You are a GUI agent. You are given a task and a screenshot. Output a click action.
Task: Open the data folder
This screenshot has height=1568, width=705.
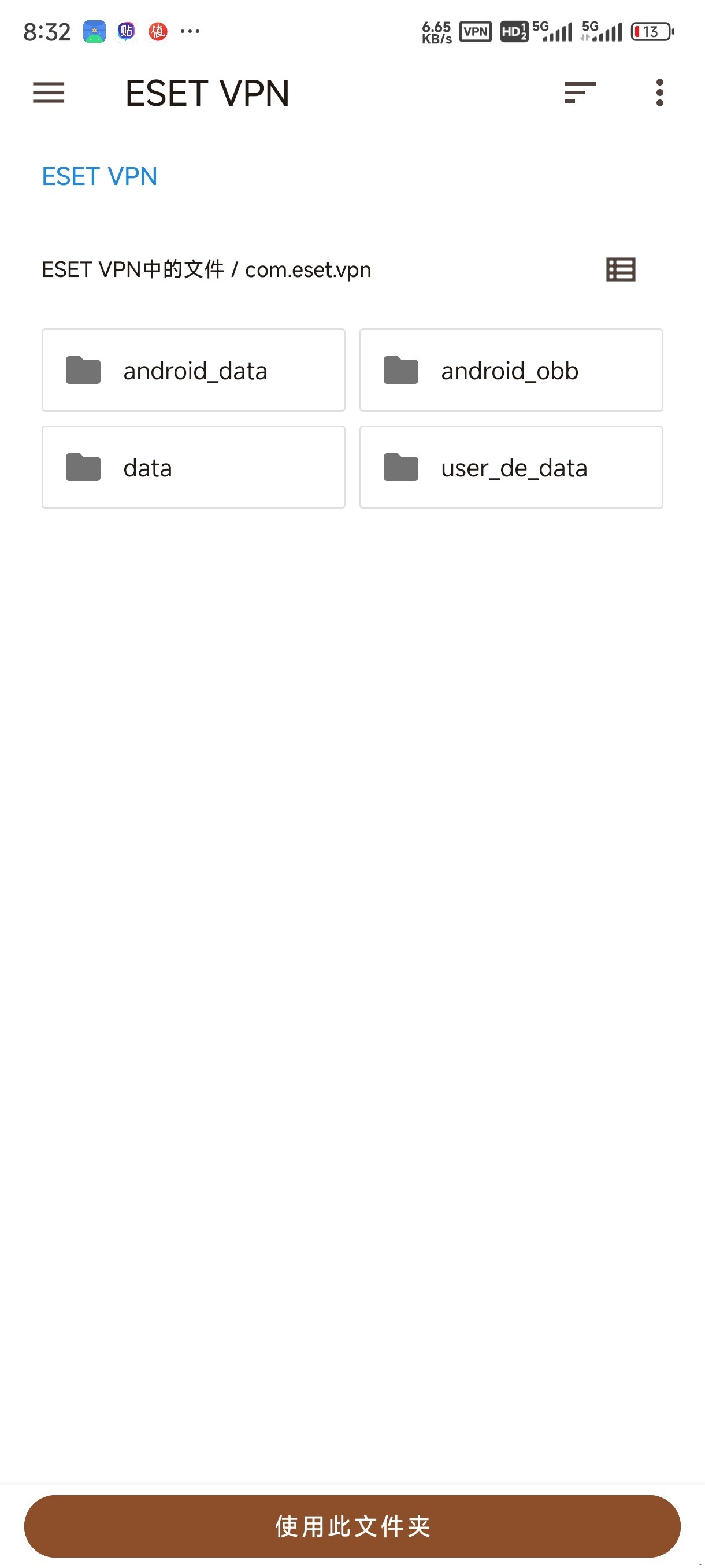pyautogui.click(x=194, y=468)
